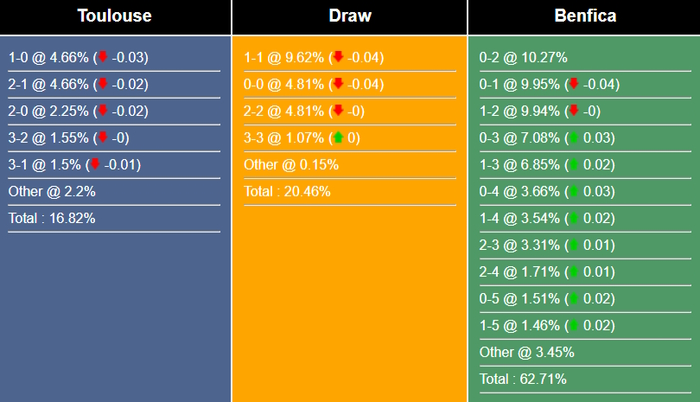Screen dimensions: 700x402
Task: Click red down arrow beside Benfica 0-1
Action: click(573, 85)
